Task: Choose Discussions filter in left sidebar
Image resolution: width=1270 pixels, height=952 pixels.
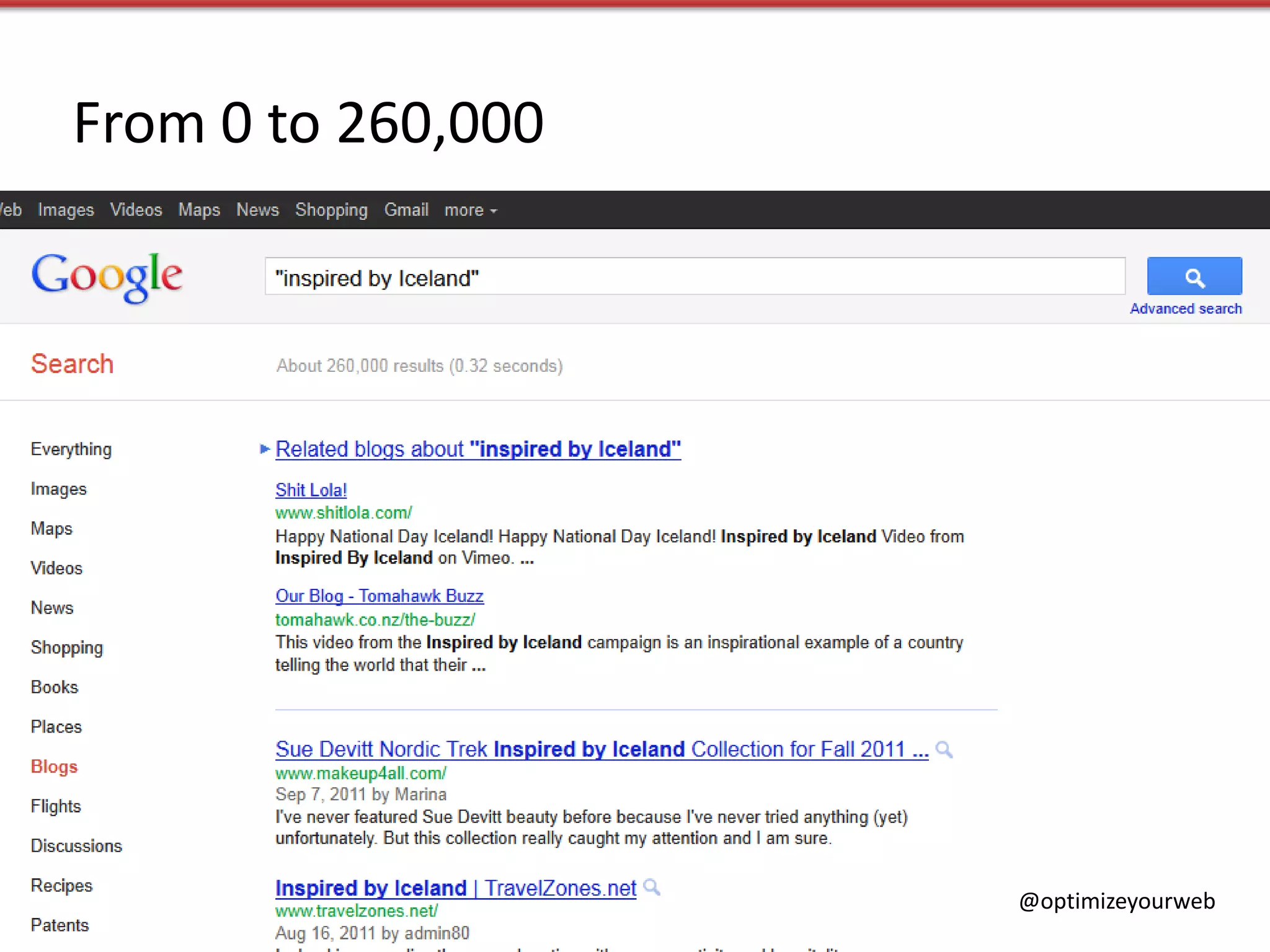Action: [76, 846]
